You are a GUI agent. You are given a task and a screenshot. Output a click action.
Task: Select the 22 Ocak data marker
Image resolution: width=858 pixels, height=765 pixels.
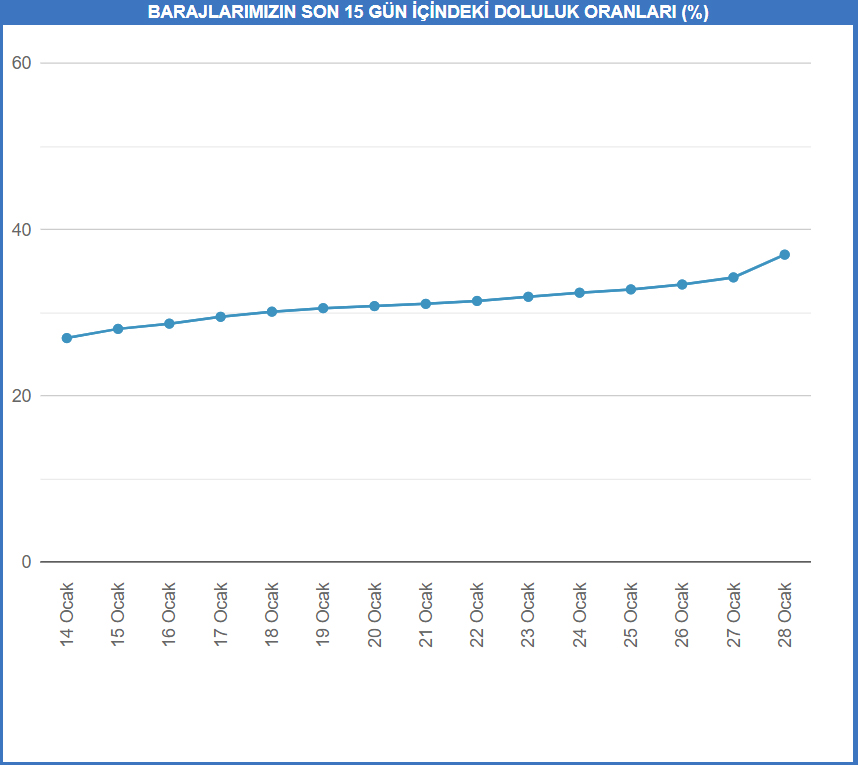(x=477, y=301)
